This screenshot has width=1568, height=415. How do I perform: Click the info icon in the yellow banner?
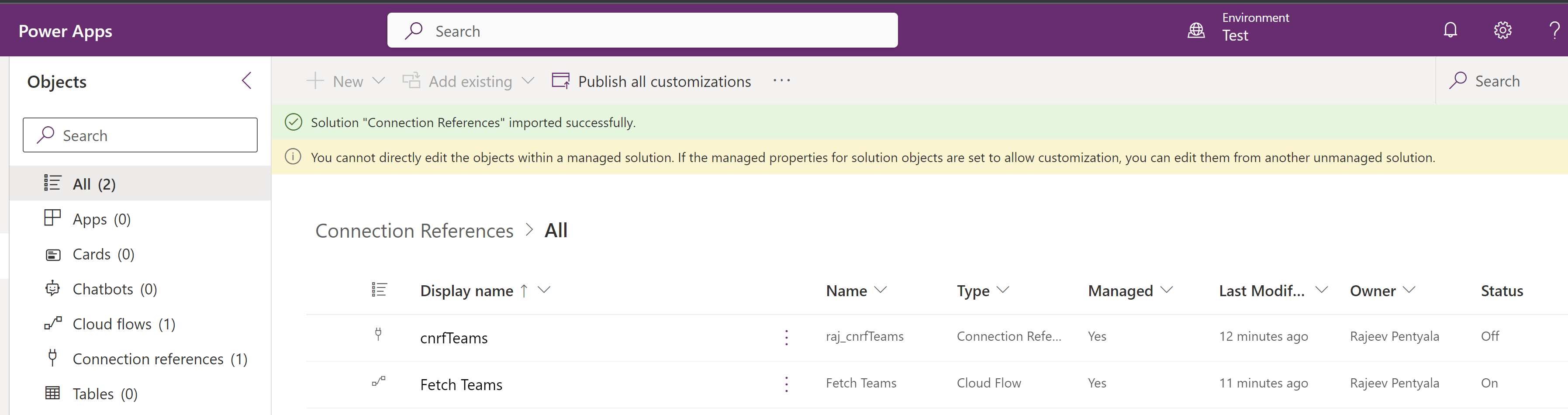(x=294, y=157)
